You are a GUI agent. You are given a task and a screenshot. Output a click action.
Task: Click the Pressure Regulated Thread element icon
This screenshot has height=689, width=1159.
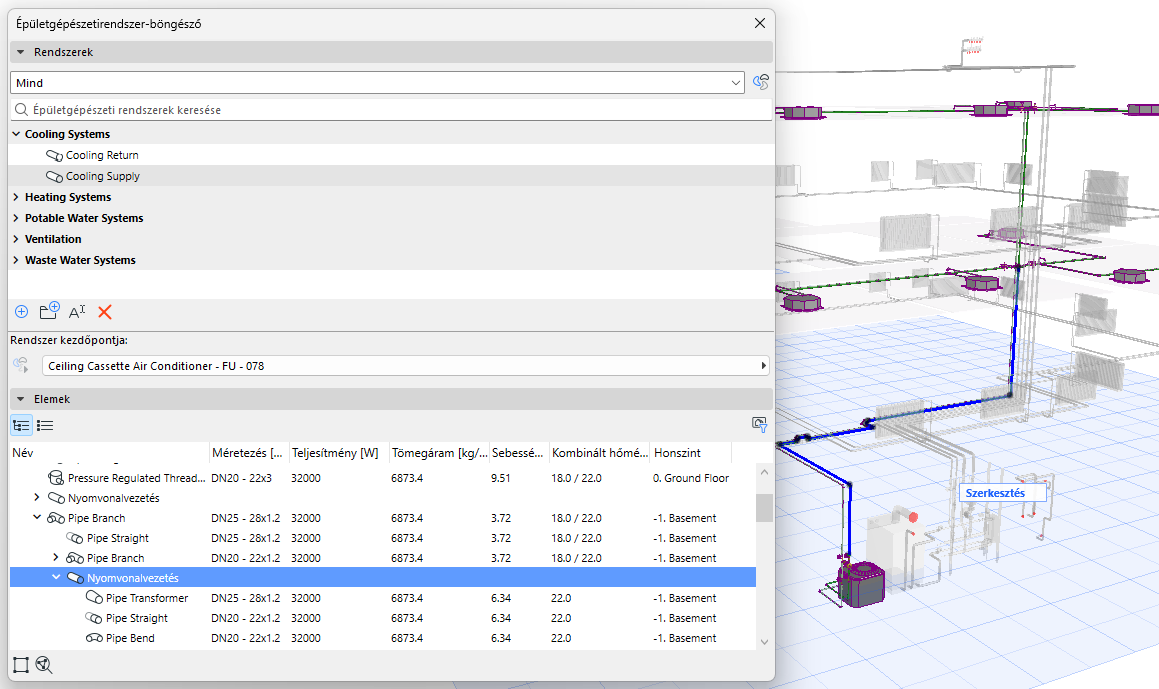click(x=55, y=478)
